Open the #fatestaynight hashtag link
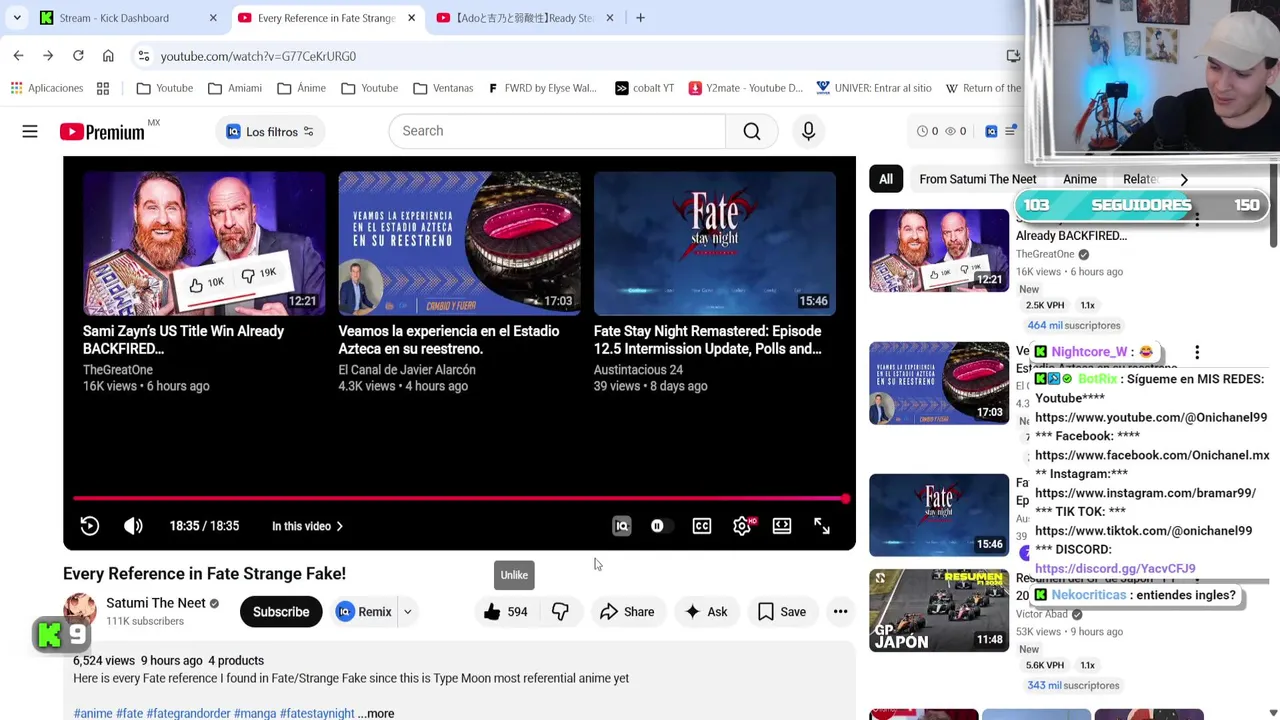The height and width of the screenshot is (720, 1280). (x=317, y=713)
